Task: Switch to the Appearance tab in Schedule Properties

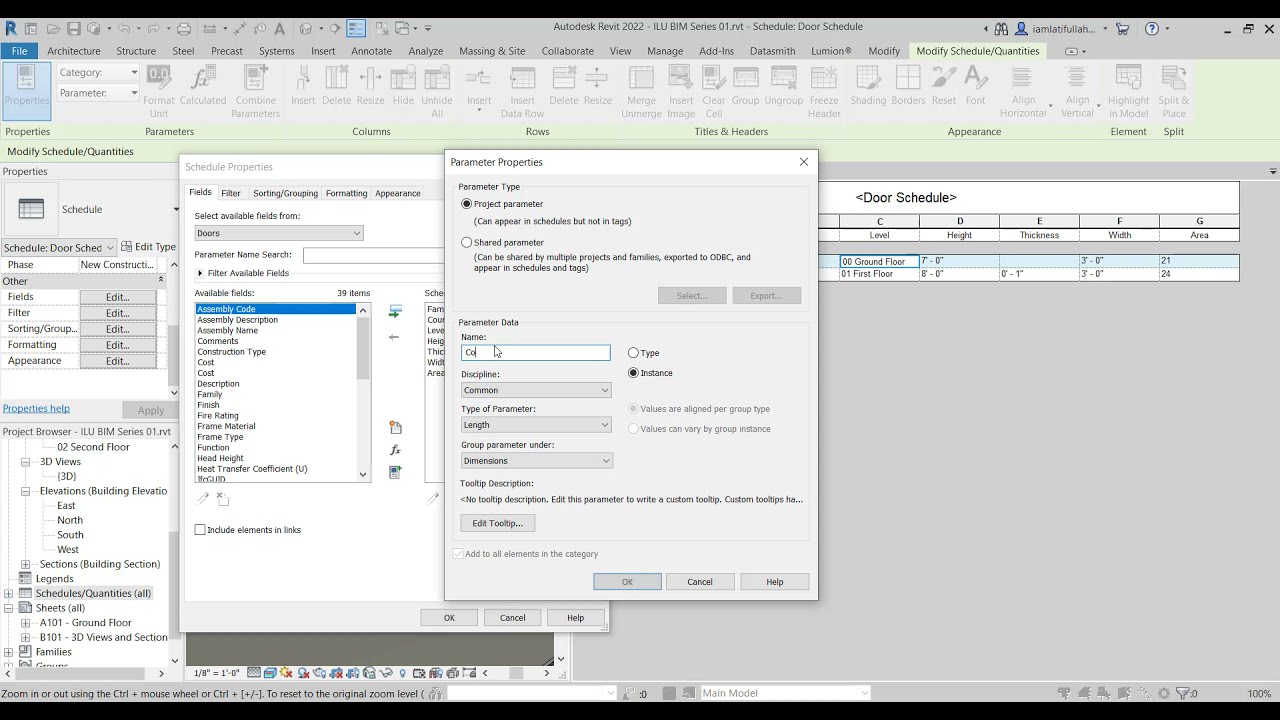Action: click(397, 193)
